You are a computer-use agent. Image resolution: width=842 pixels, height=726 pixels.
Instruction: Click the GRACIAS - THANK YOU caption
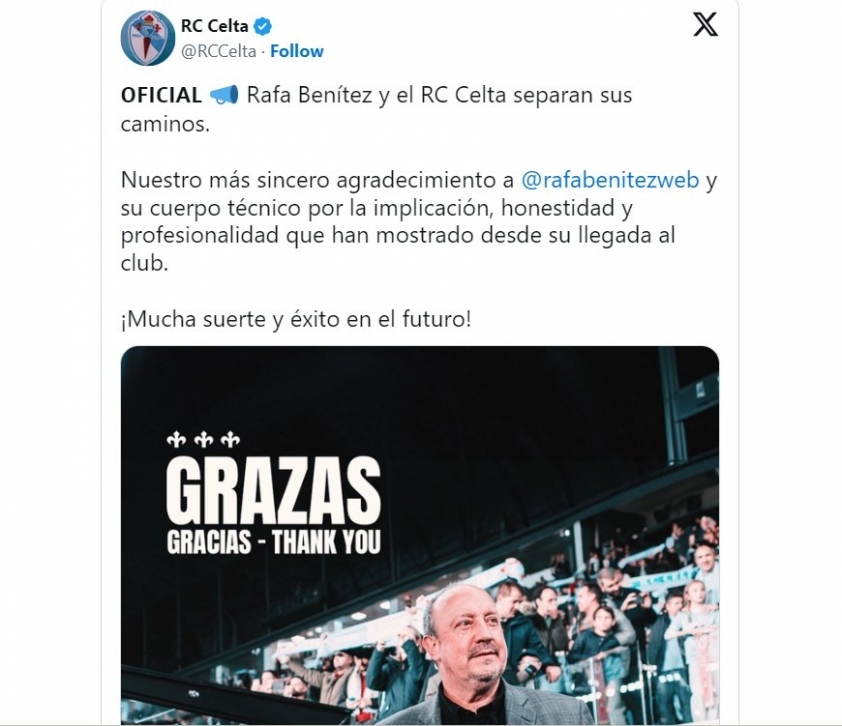click(x=273, y=542)
